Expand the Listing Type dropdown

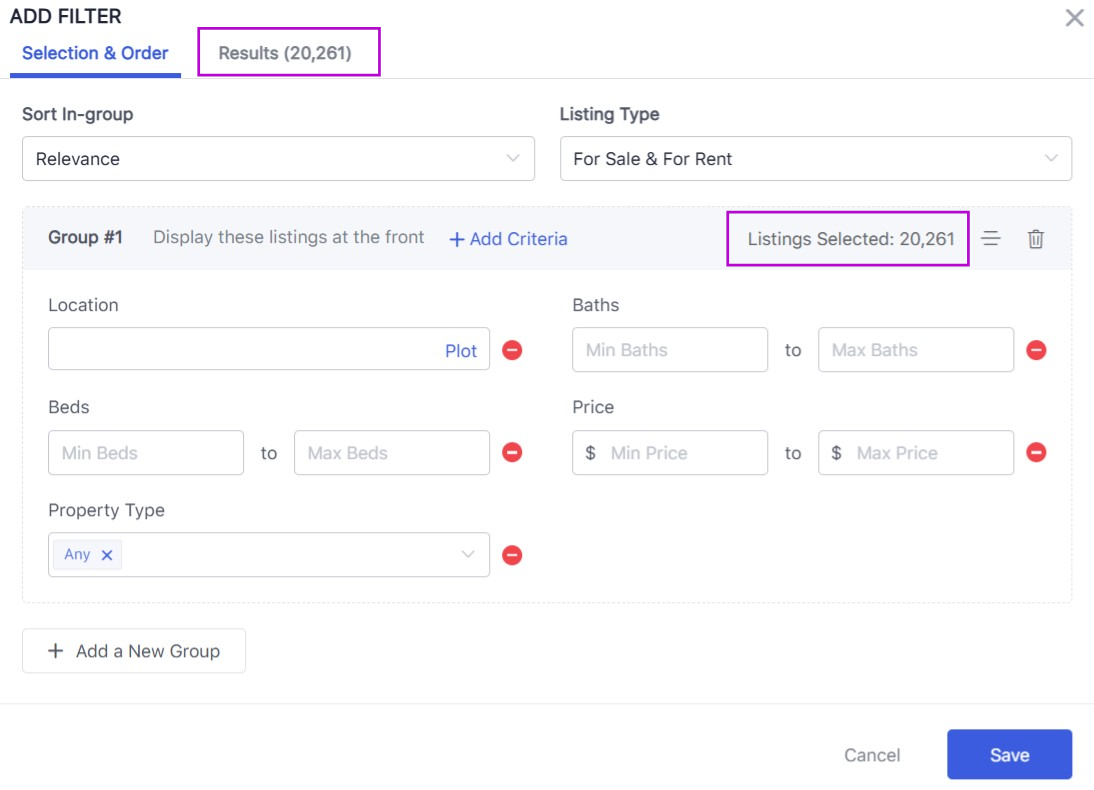tap(815, 159)
